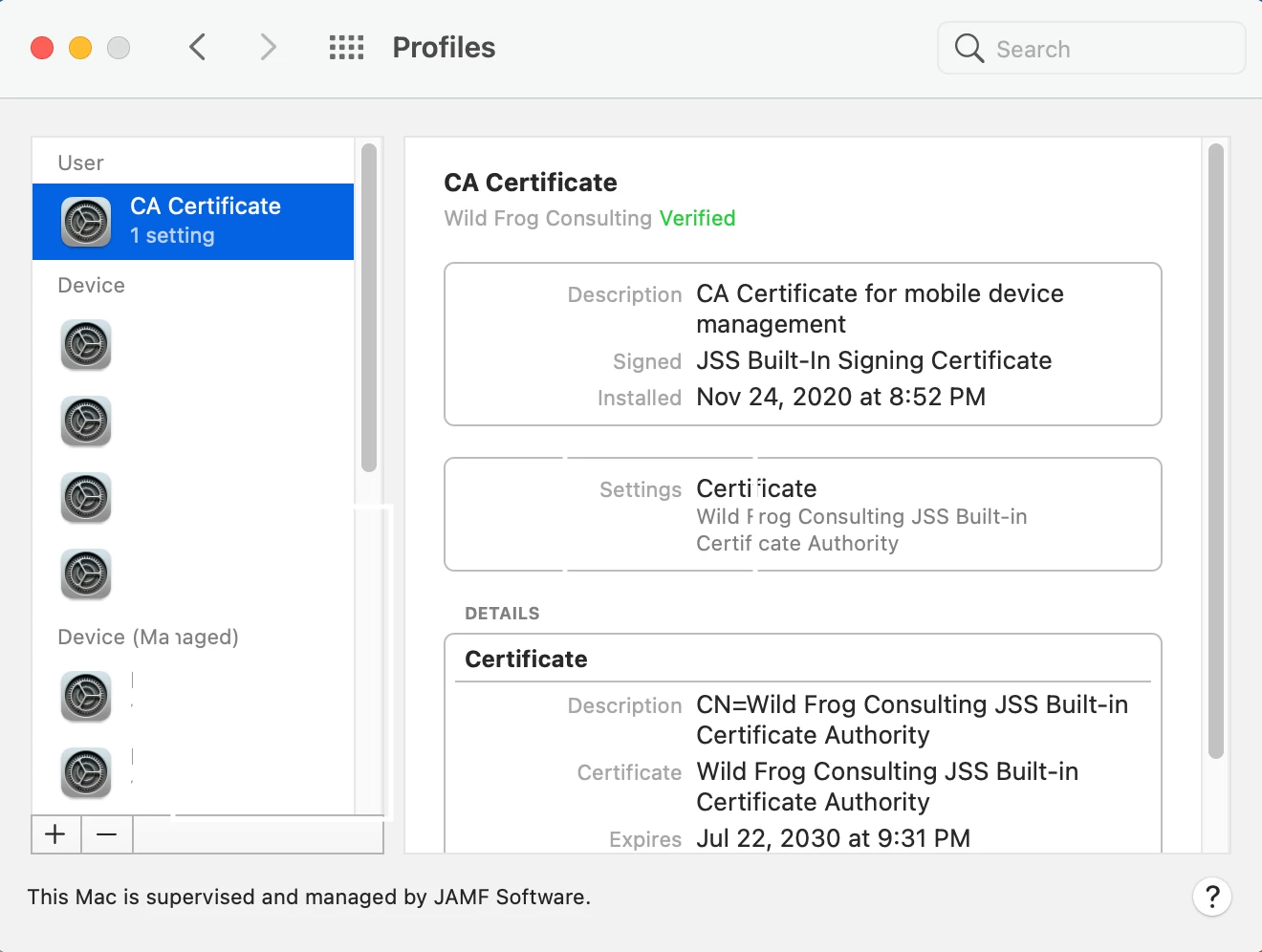Click the forward navigation arrow
Viewport: 1262px width, 952px height.
click(269, 47)
